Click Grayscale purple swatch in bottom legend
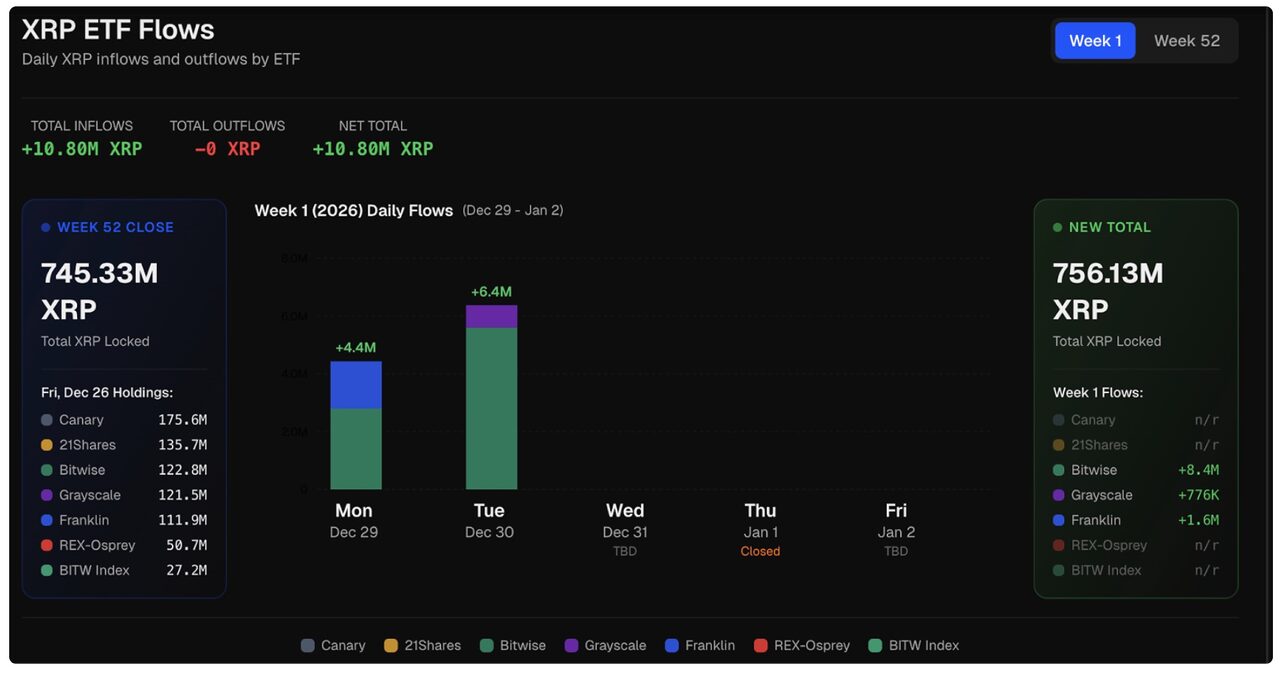Screen dimensions: 1280x676 (x=572, y=646)
